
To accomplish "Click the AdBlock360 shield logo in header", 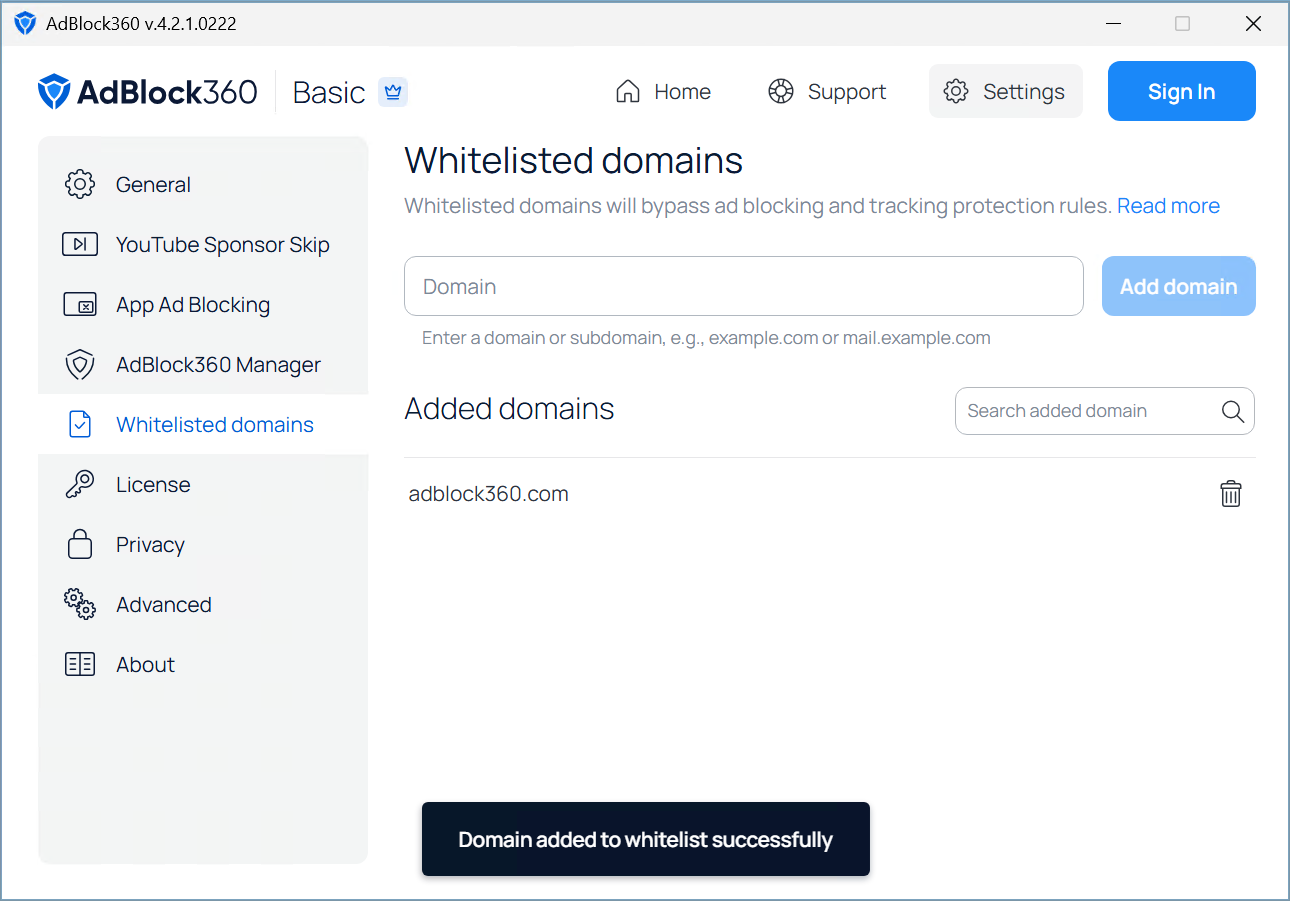I will click(x=53, y=91).
